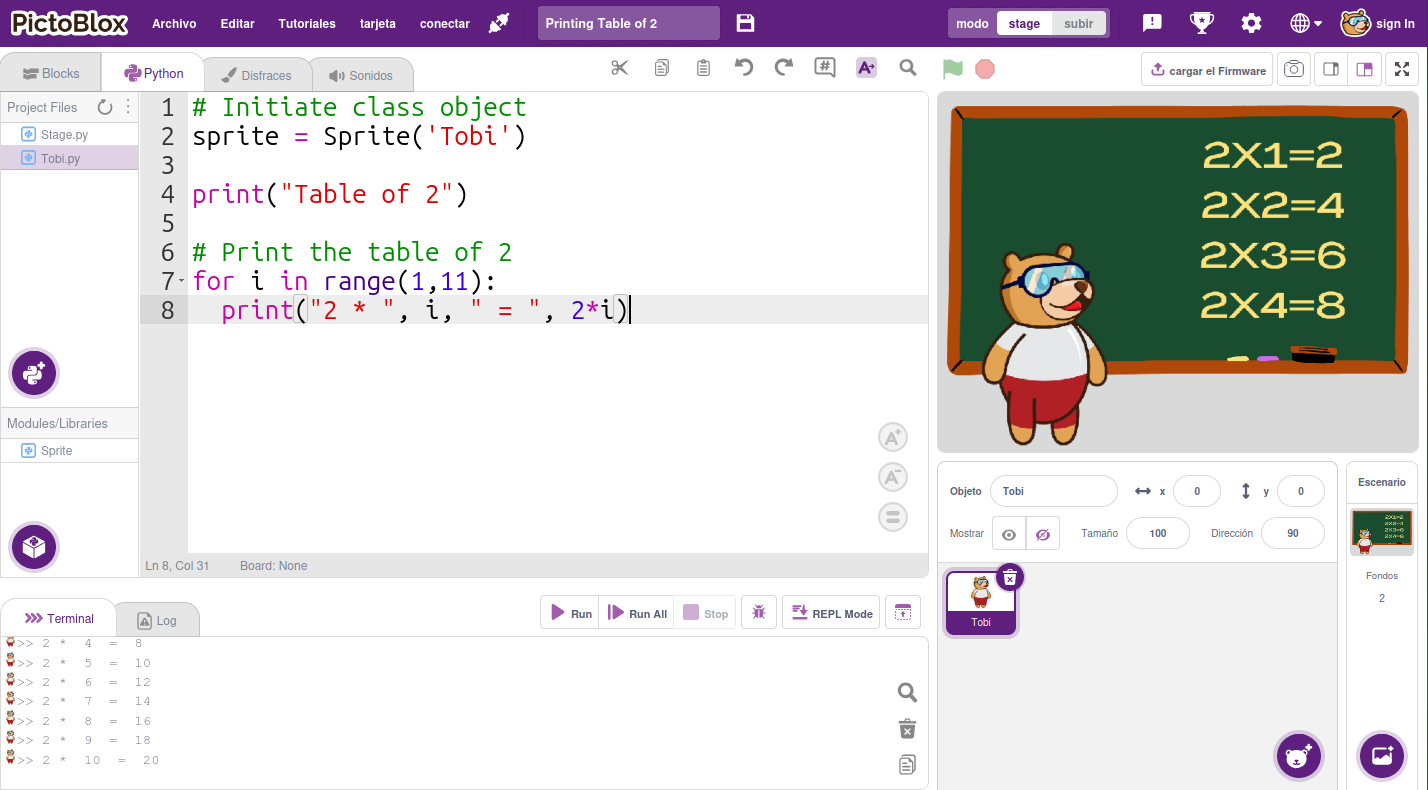The width and height of the screenshot is (1428, 790).
Task: Click the save floppy disk icon
Action: (745, 23)
